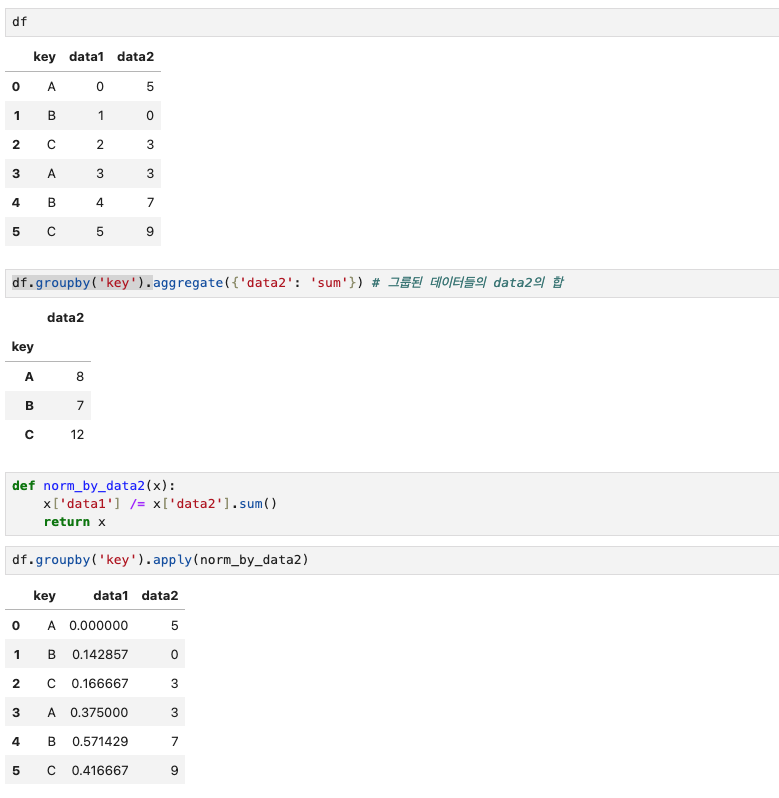Select the data1 column header in original df table
This screenshot has height=798, width=779.
click(x=86, y=56)
